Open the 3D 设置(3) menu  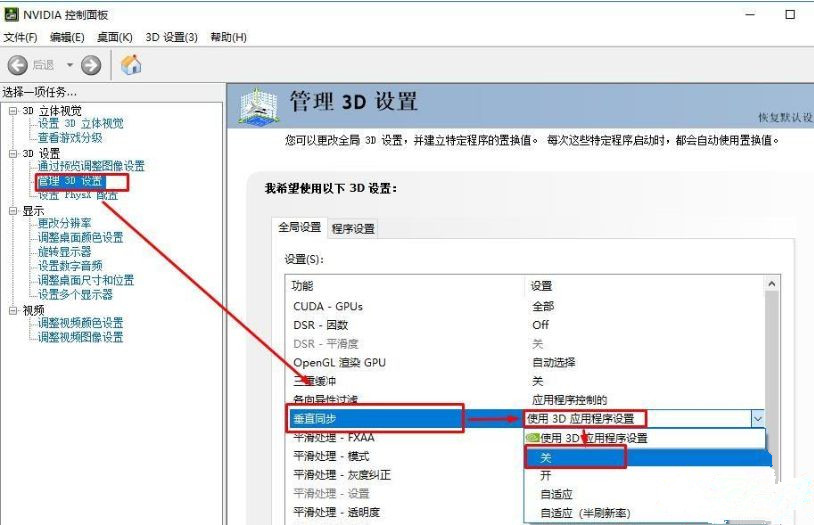click(x=171, y=37)
